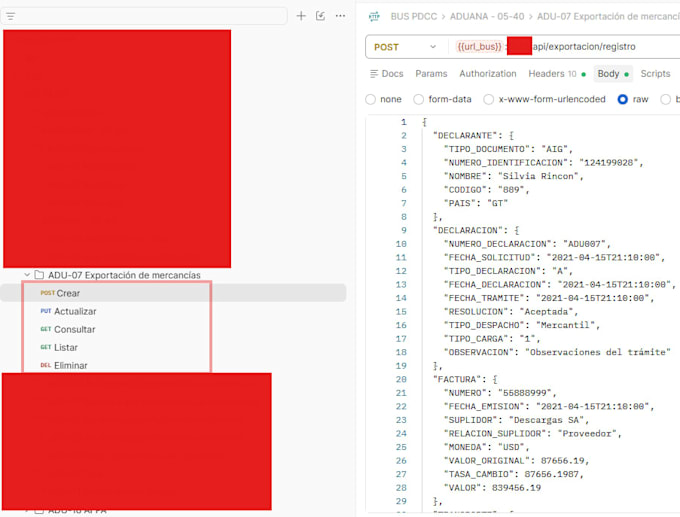Viewport: 680px width, 517px height.
Task: Click the "USD" moneda value
Action: pyautogui.click(x=511, y=447)
